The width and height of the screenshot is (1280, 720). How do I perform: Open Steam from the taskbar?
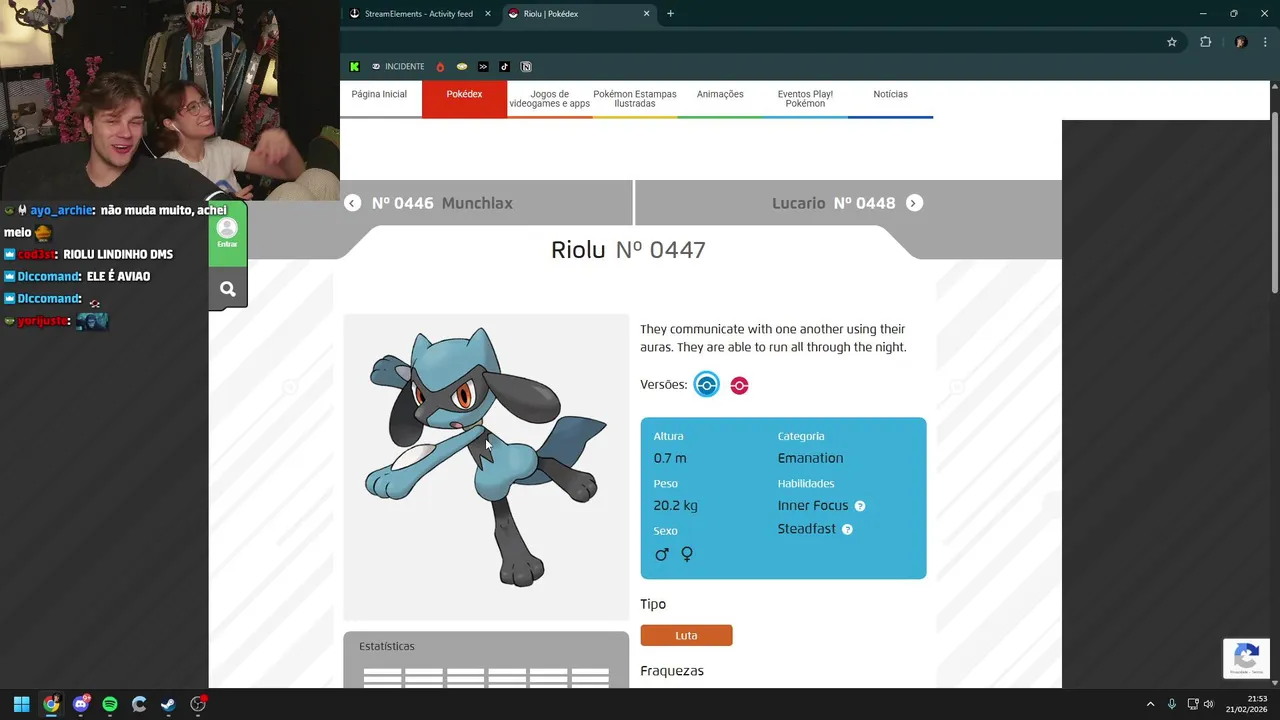pyautogui.click(x=168, y=704)
